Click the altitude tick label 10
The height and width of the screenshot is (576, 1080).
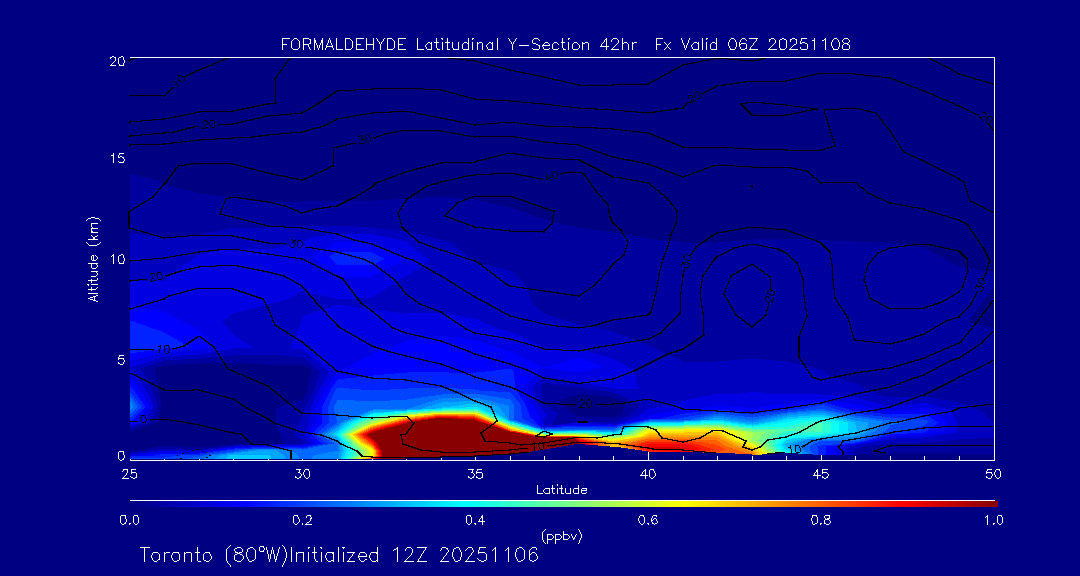(x=115, y=260)
